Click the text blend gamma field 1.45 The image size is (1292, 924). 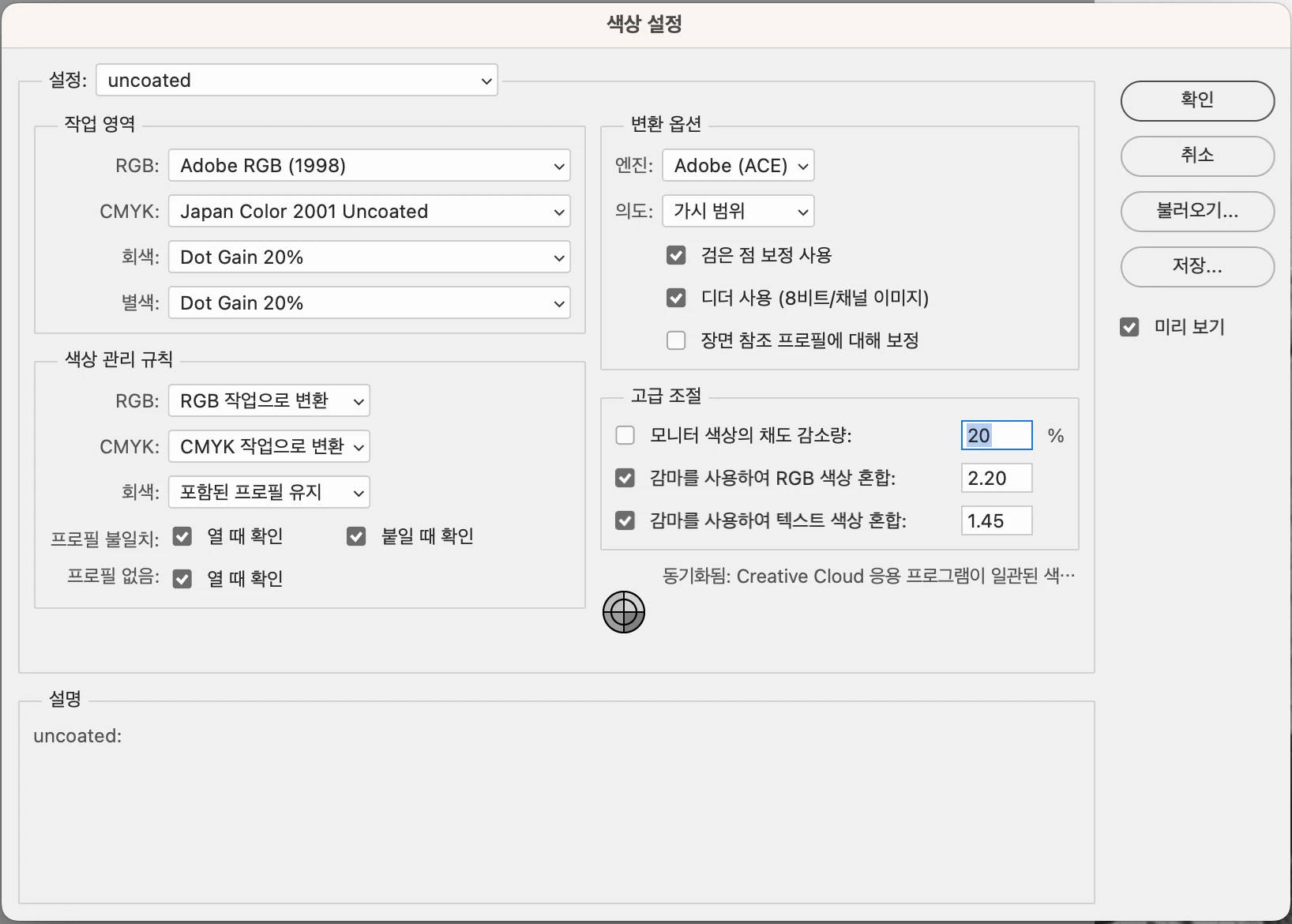tap(997, 520)
